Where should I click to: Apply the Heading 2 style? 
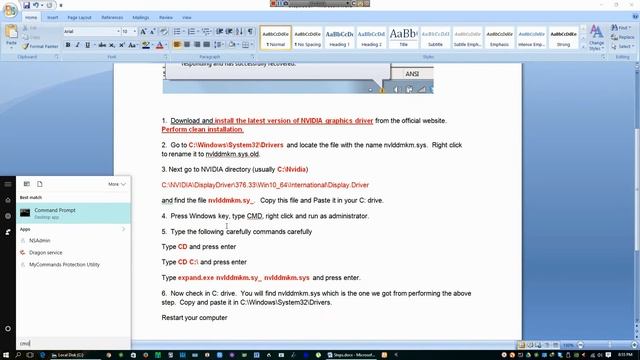pos(371,38)
